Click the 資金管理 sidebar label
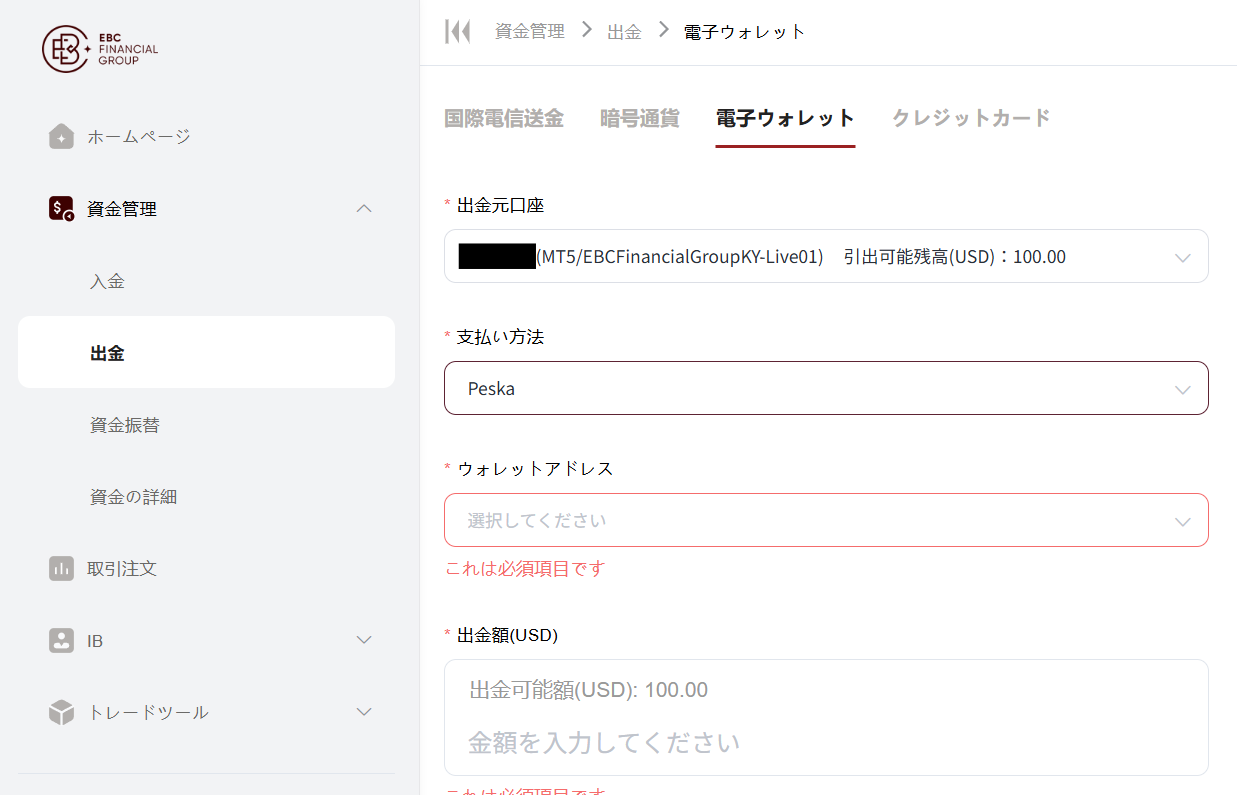Viewport: 1237px width, 795px height. point(122,209)
